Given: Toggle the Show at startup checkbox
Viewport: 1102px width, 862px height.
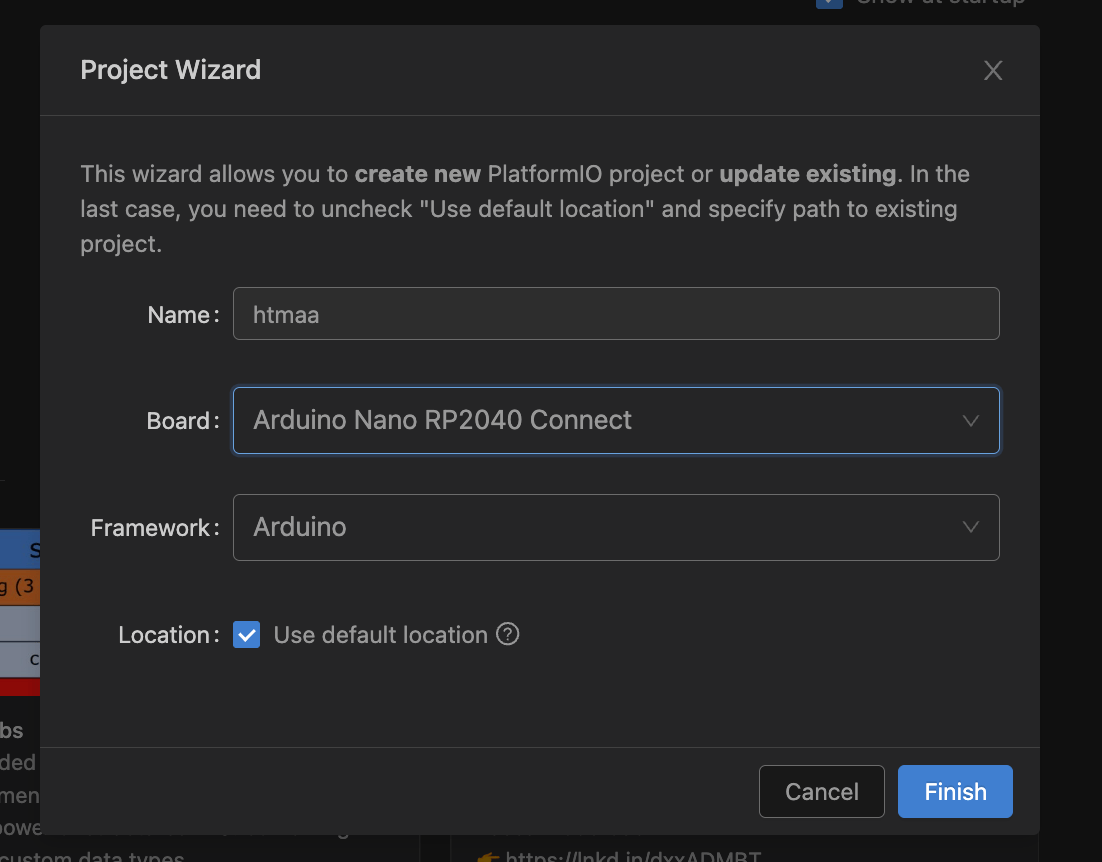Looking at the screenshot, I should pos(829,3).
